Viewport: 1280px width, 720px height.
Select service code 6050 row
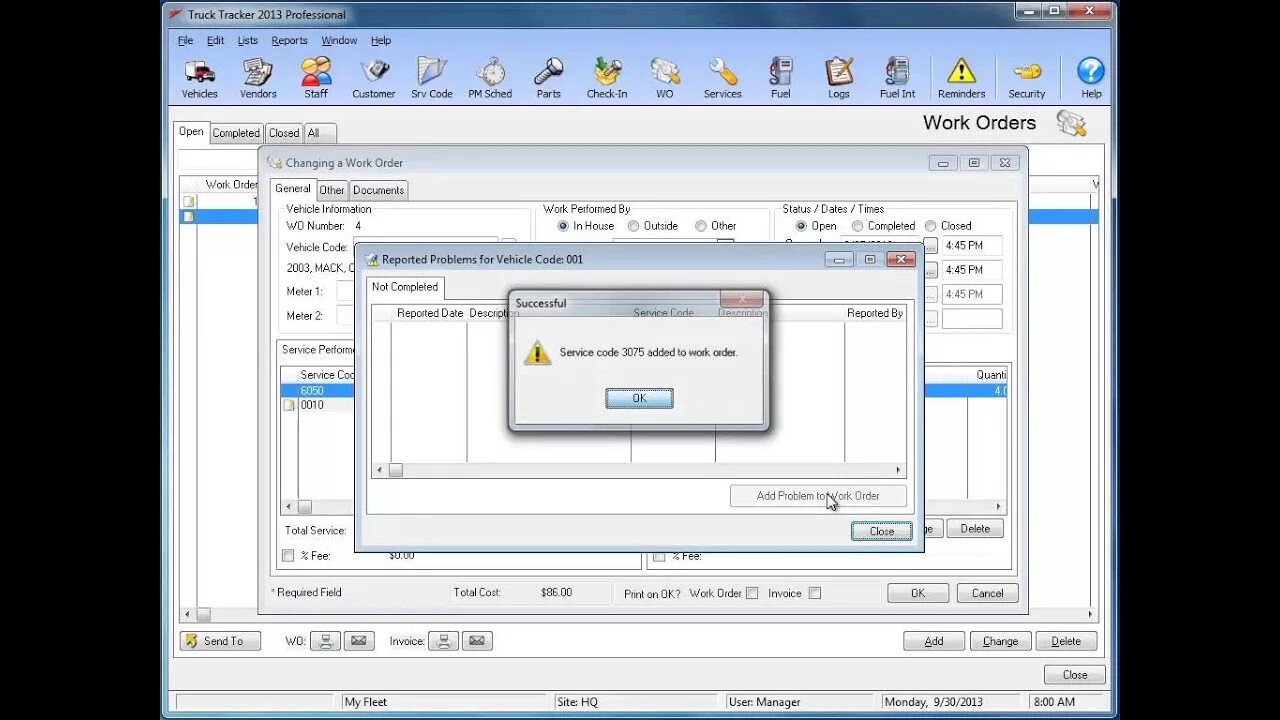tap(318, 391)
